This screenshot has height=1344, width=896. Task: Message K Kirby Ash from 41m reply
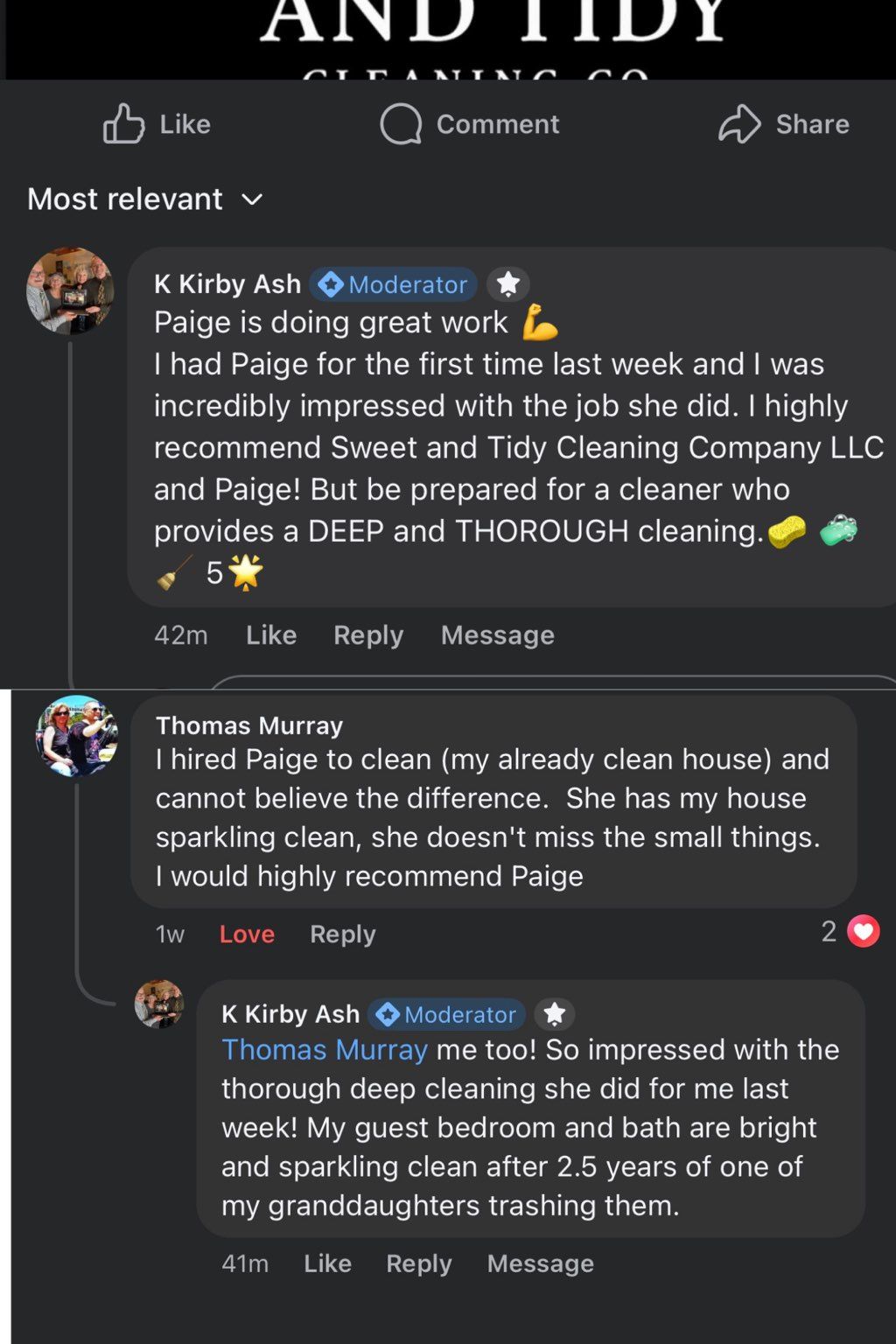[540, 1263]
